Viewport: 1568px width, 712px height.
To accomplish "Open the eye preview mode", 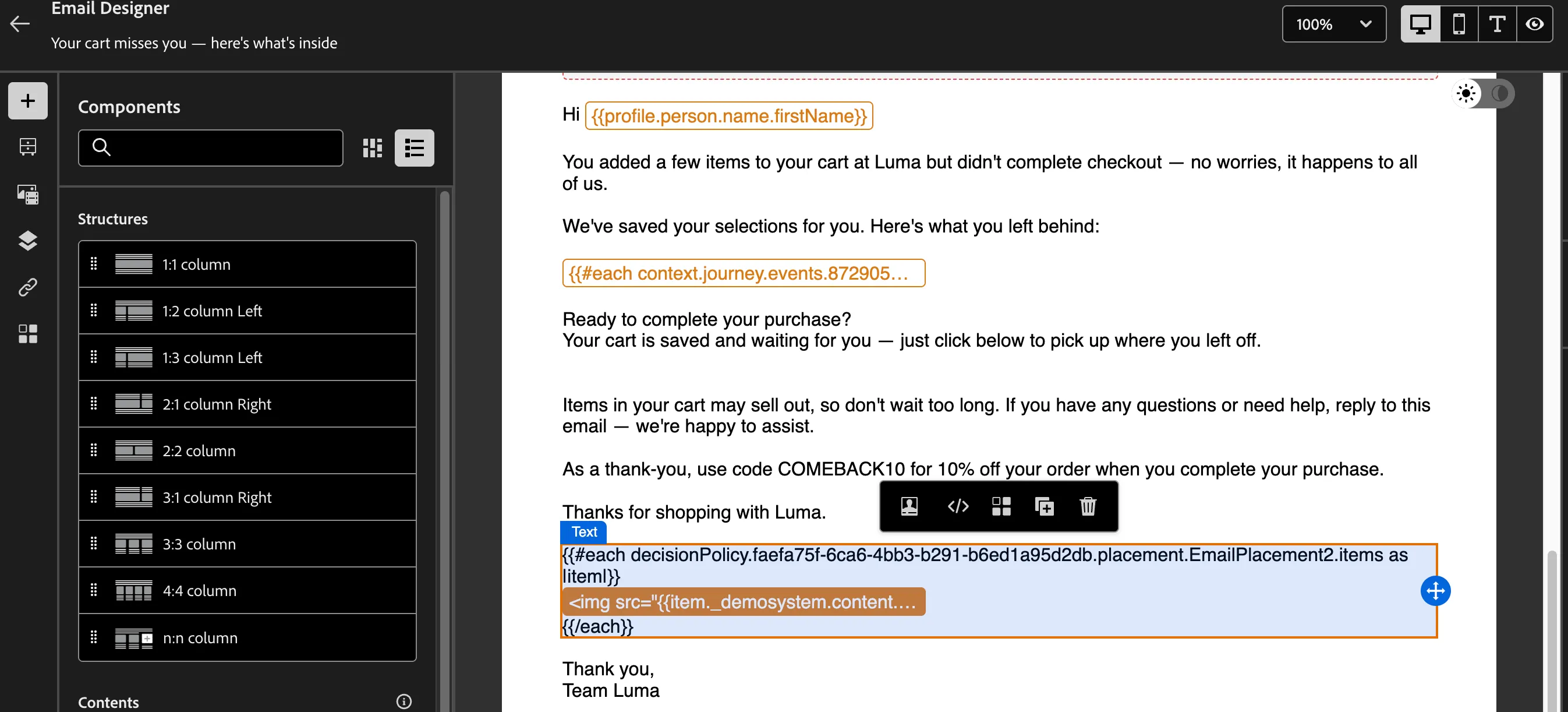I will [1535, 24].
